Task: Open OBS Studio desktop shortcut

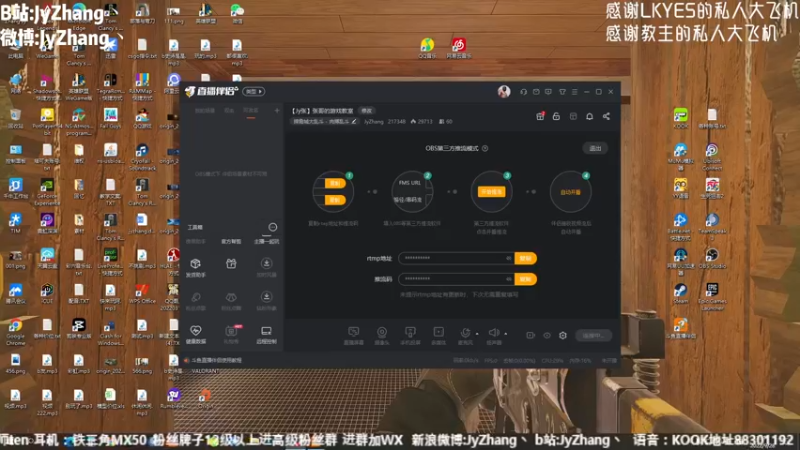Action: click(x=712, y=258)
